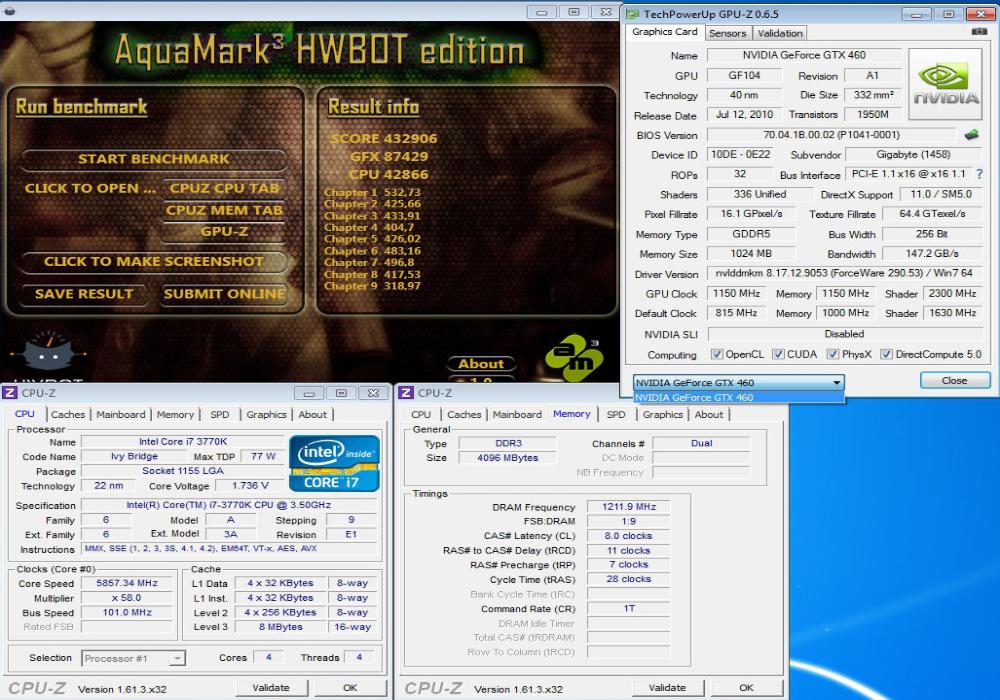
Task: Click Memory Type value GDDR5
Action: point(751,234)
